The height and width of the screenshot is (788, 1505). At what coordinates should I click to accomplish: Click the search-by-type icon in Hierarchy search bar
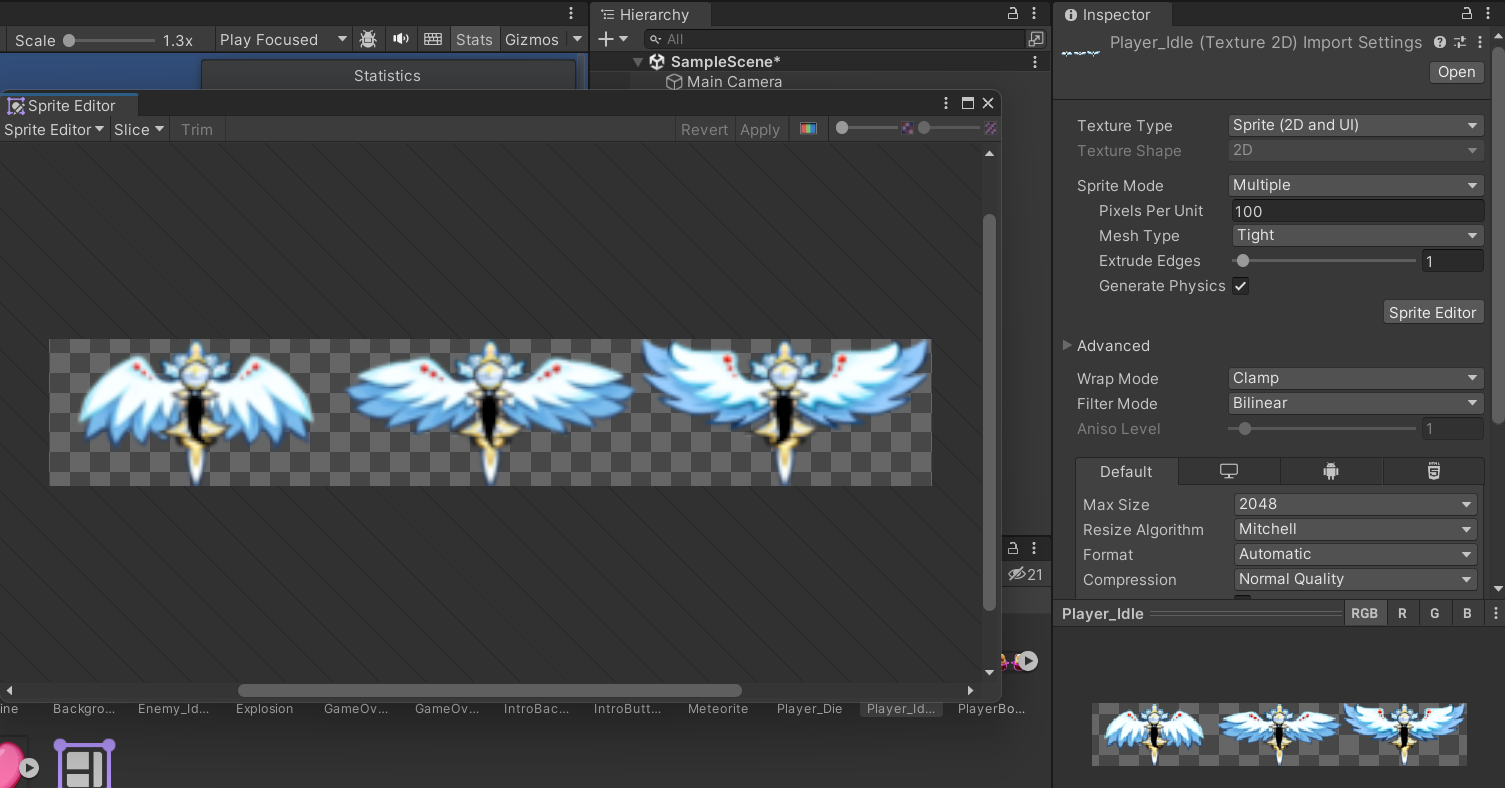(1036, 39)
